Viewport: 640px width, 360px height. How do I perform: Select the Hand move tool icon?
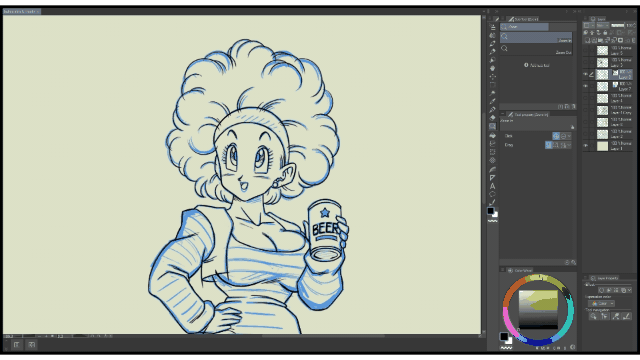coord(493,68)
